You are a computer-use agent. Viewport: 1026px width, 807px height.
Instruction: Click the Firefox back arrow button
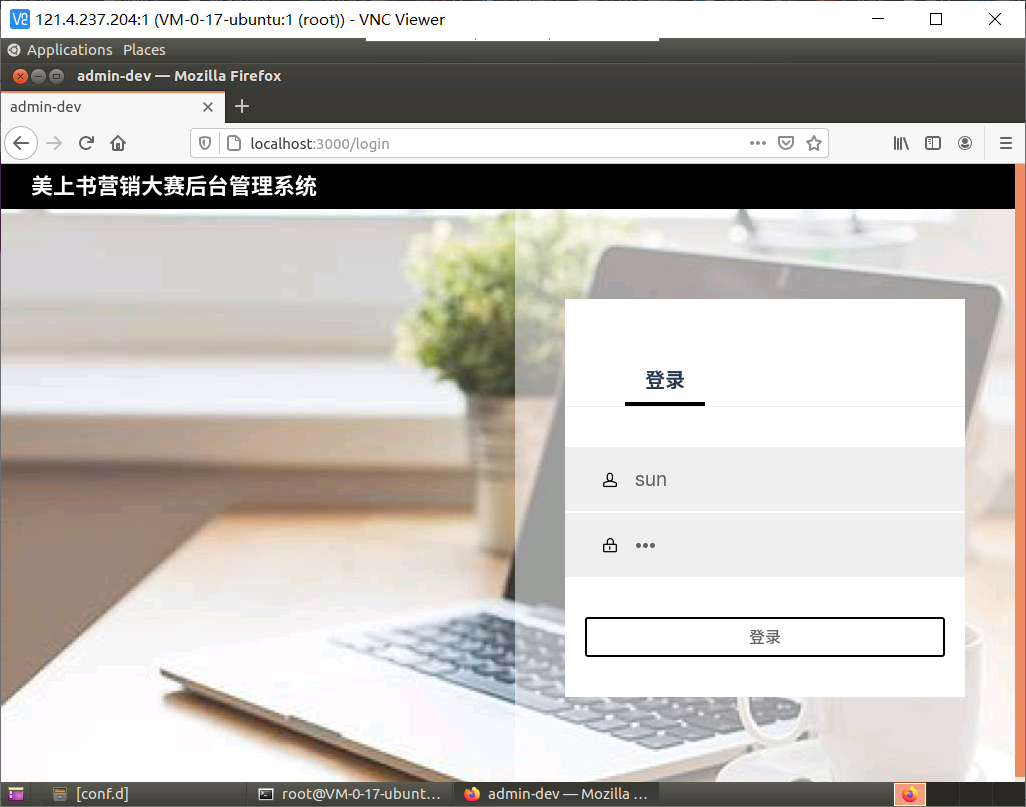point(21,143)
